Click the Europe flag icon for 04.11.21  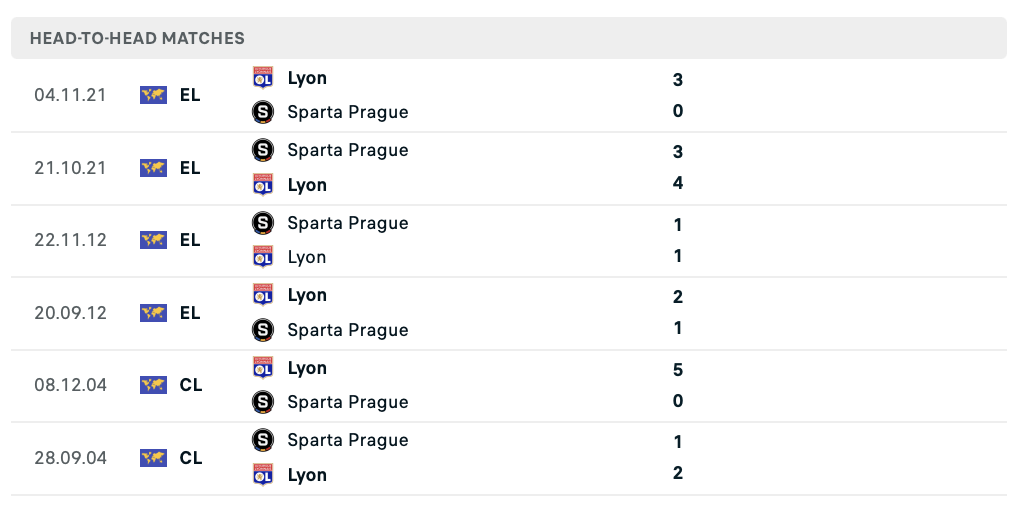click(x=153, y=95)
